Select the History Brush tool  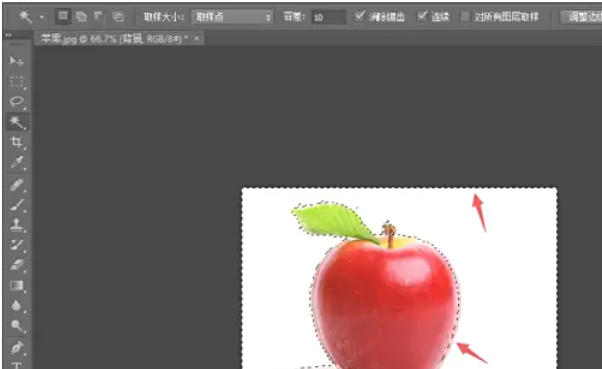click(x=17, y=245)
